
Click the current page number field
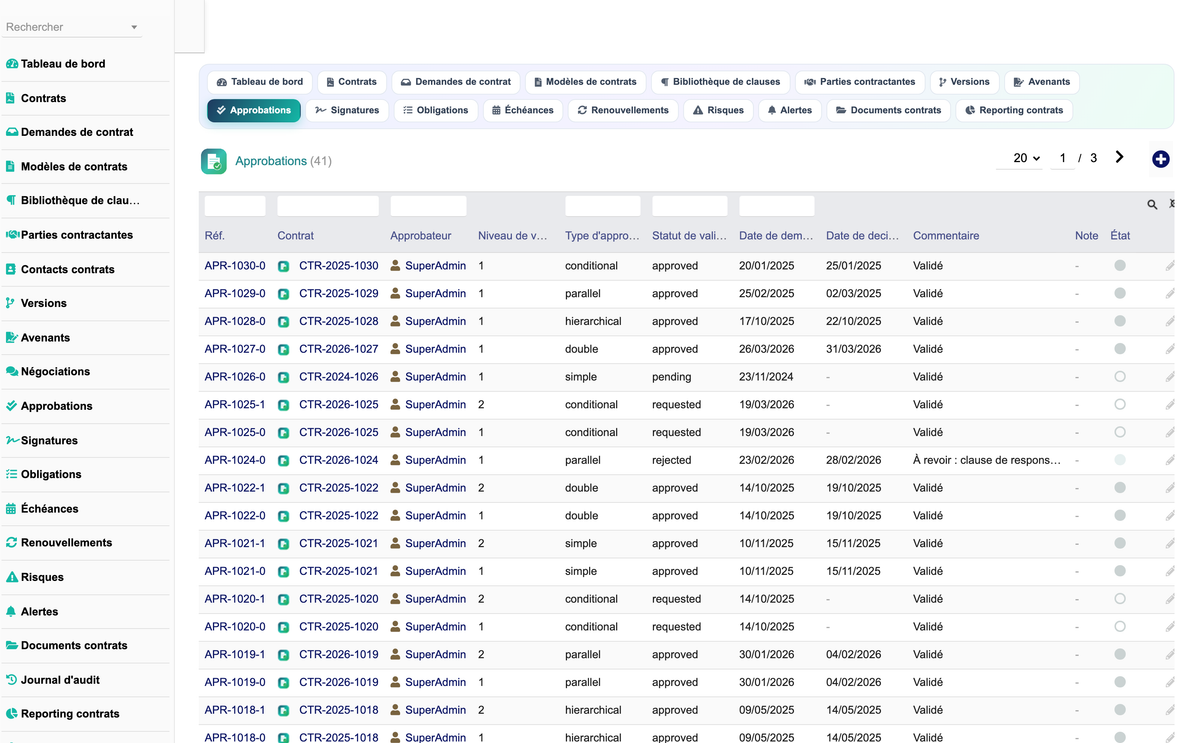coord(1062,158)
